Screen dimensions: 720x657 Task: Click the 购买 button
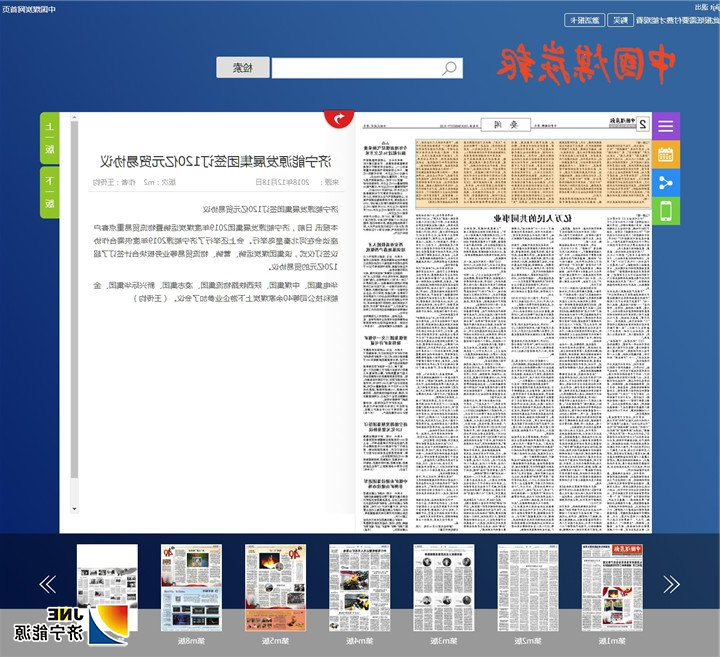[620, 20]
